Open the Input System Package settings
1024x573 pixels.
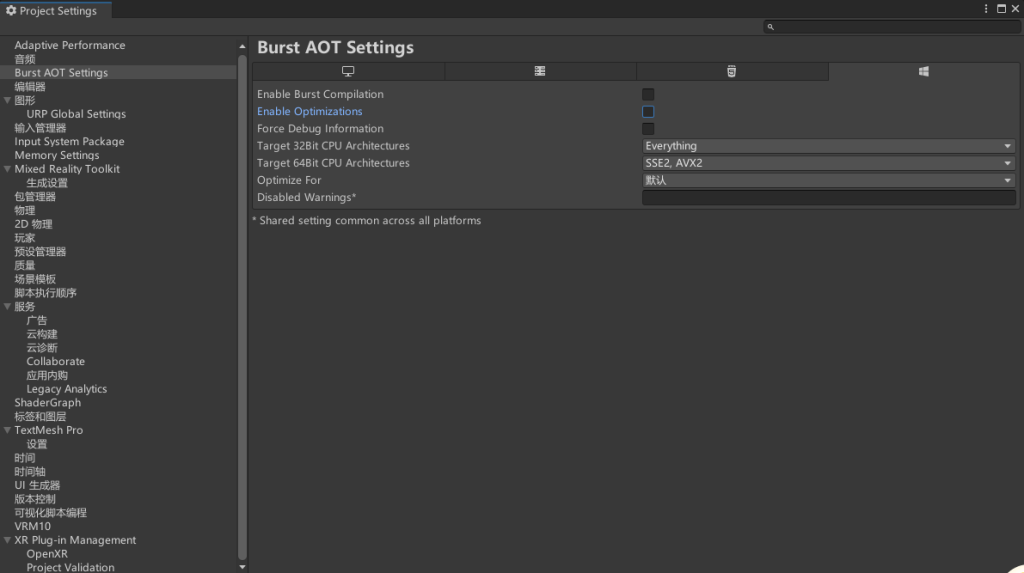pos(69,141)
